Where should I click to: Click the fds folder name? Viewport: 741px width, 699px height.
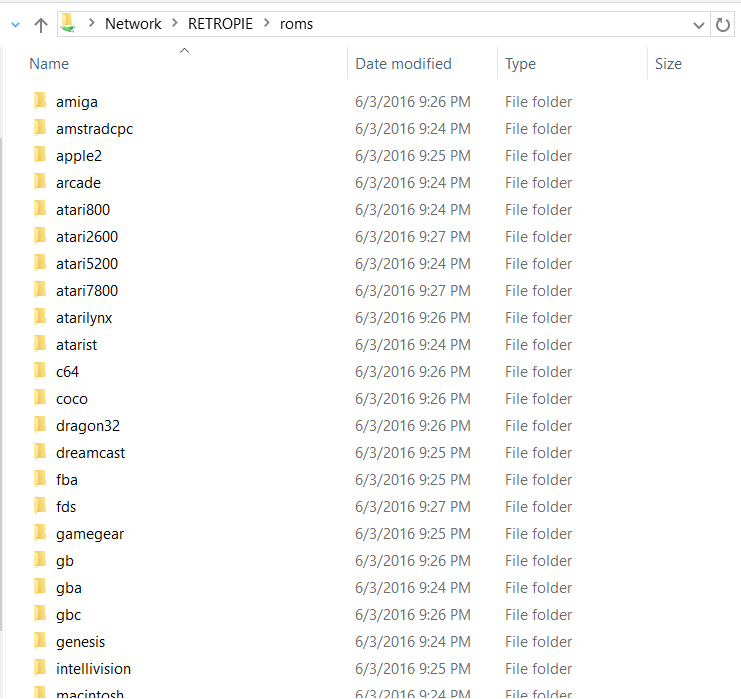pos(66,507)
